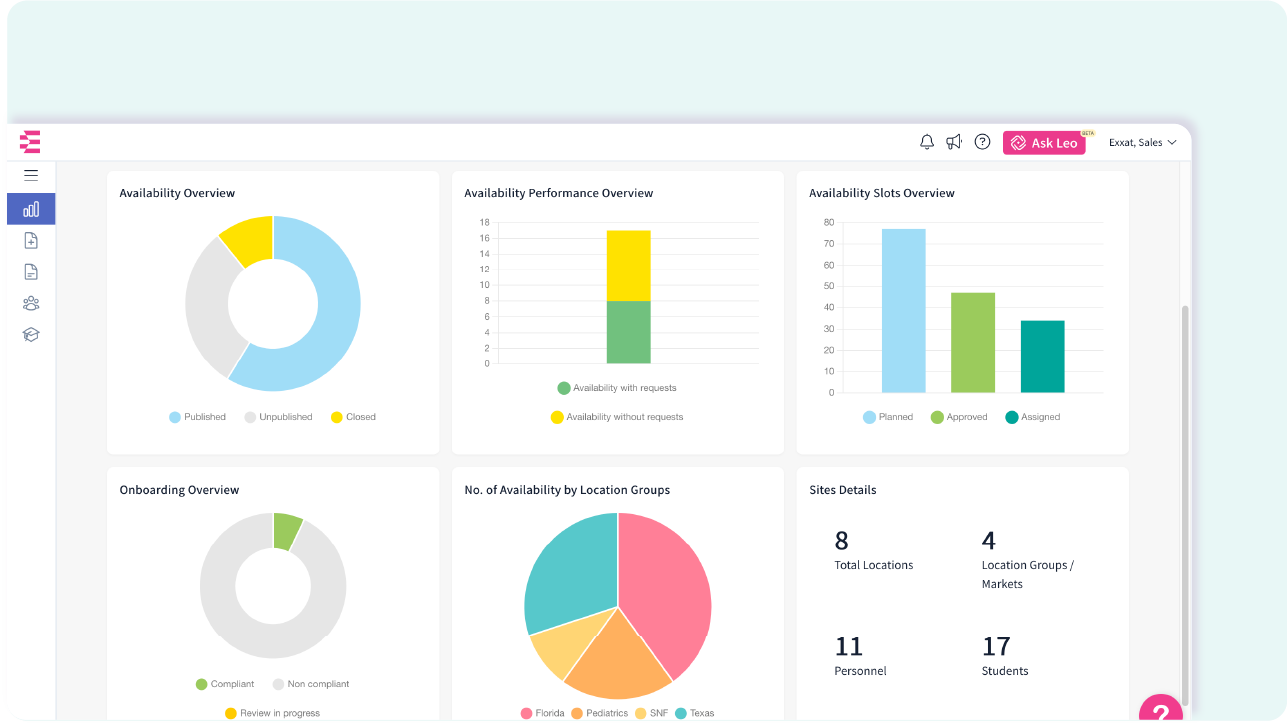Click the Sites Details title
This screenshot has width=1287, height=726.
coord(843,490)
